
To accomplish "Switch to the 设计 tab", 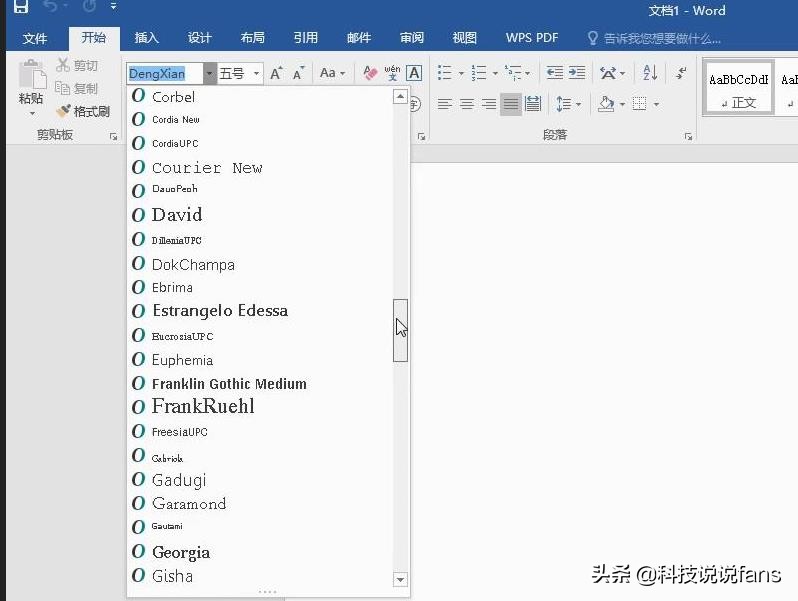I will 200,38.
